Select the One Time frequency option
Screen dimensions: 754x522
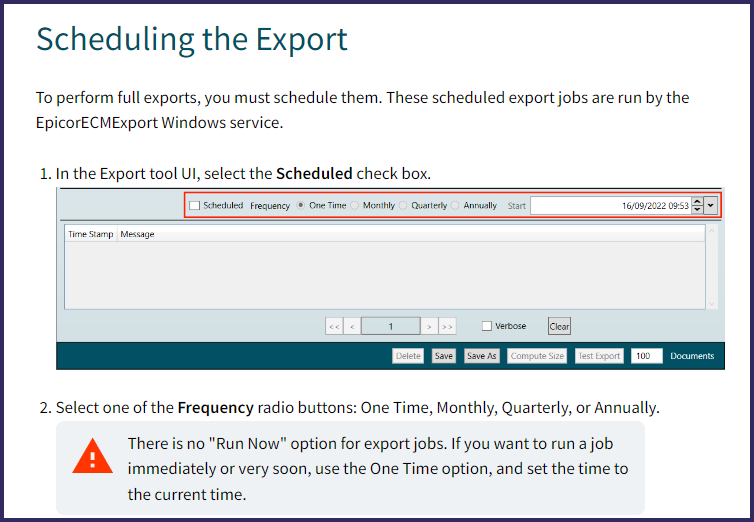click(302, 205)
